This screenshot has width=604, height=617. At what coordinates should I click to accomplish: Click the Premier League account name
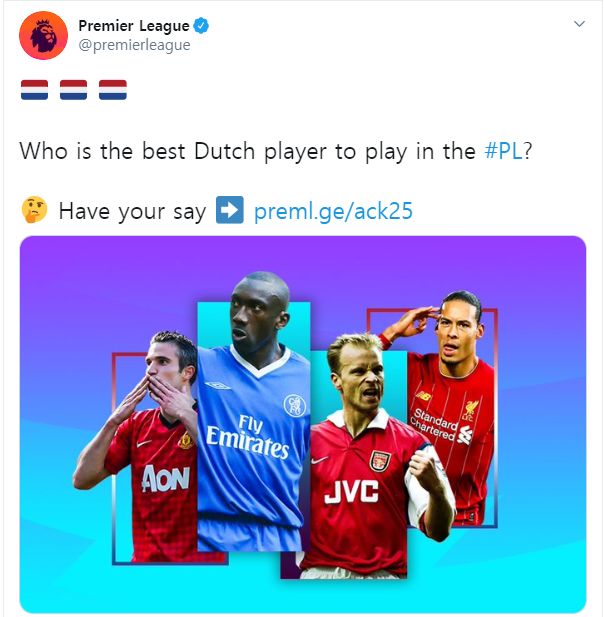(x=134, y=26)
